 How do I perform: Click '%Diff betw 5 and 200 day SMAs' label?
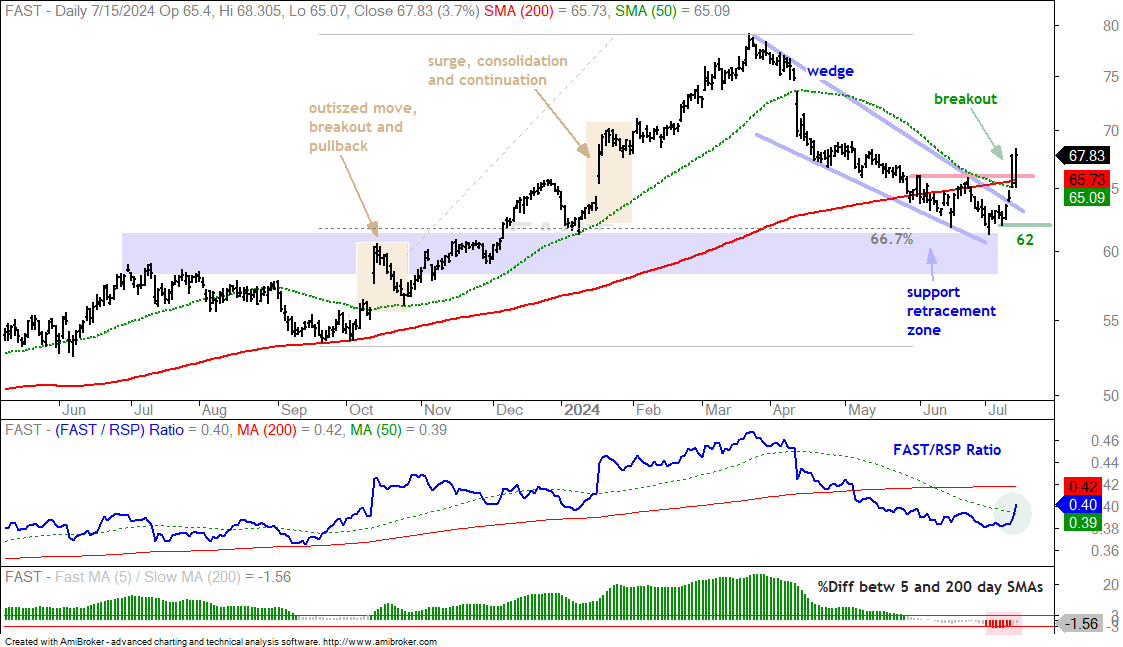(930, 587)
